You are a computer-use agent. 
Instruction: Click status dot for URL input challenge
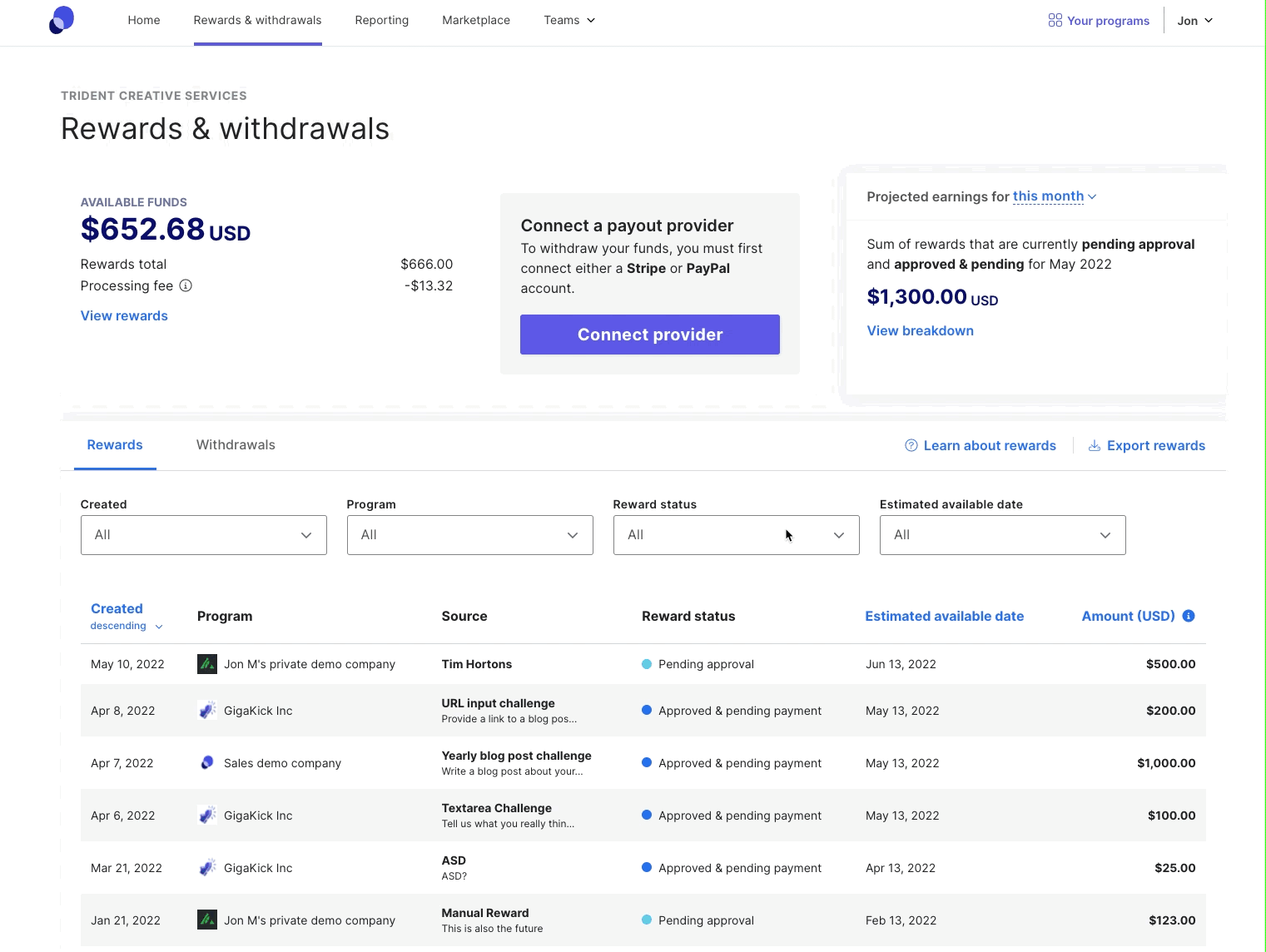[647, 711]
